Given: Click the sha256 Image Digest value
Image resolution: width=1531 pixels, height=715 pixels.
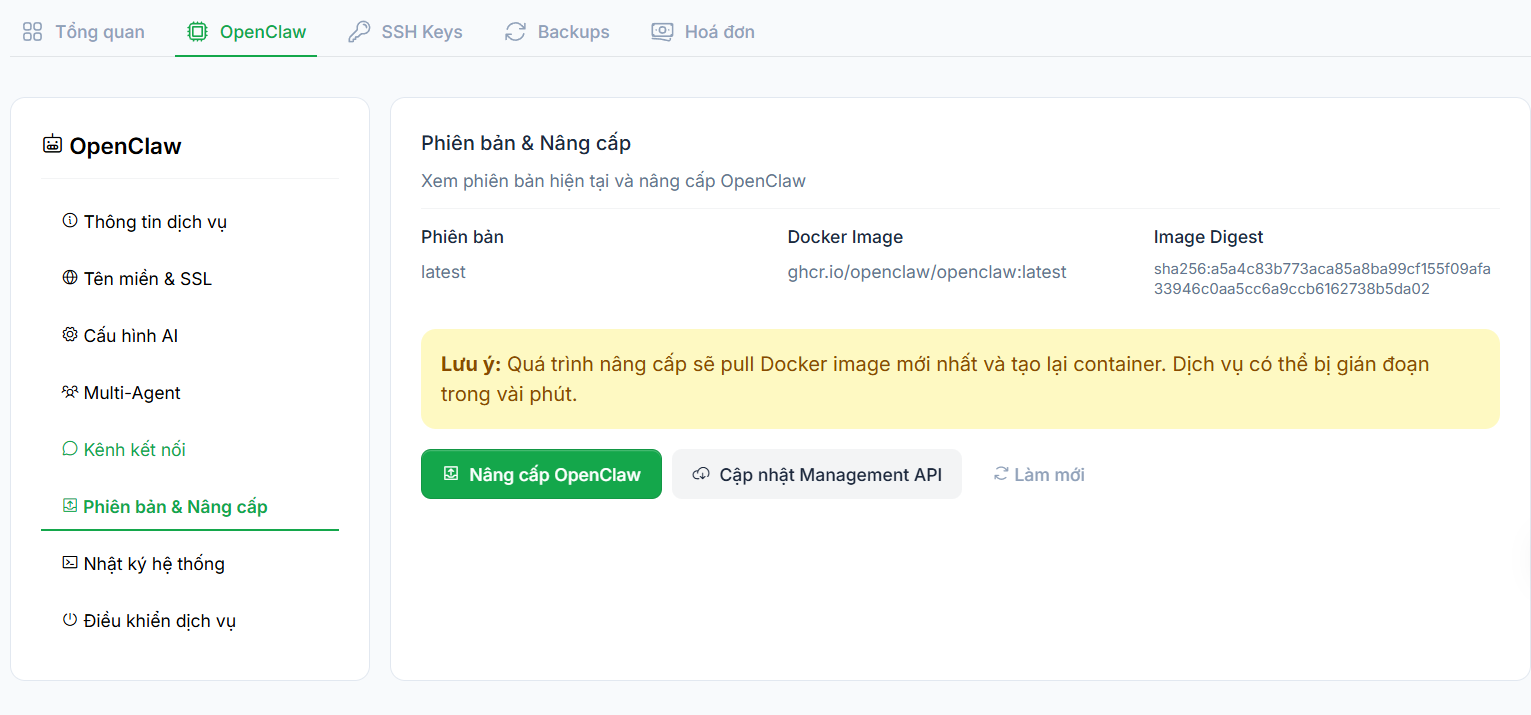Looking at the screenshot, I should (x=1321, y=279).
